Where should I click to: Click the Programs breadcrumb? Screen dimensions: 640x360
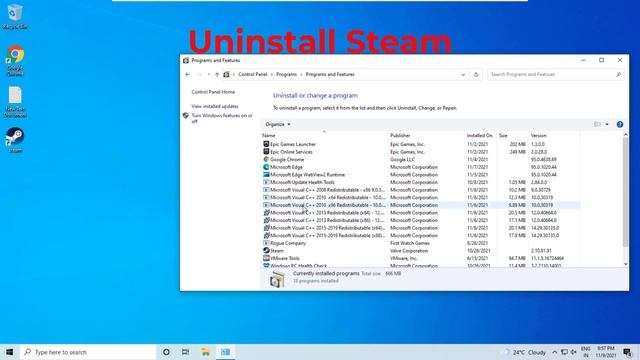[x=287, y=74]
